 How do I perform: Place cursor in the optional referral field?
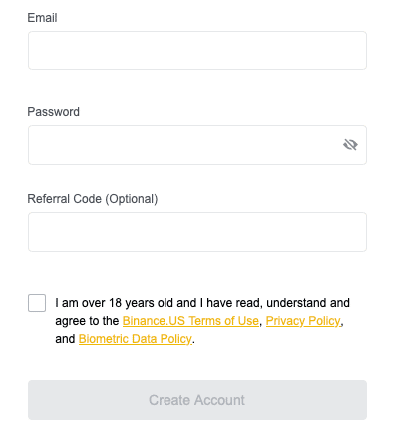(x=197, y=232)
